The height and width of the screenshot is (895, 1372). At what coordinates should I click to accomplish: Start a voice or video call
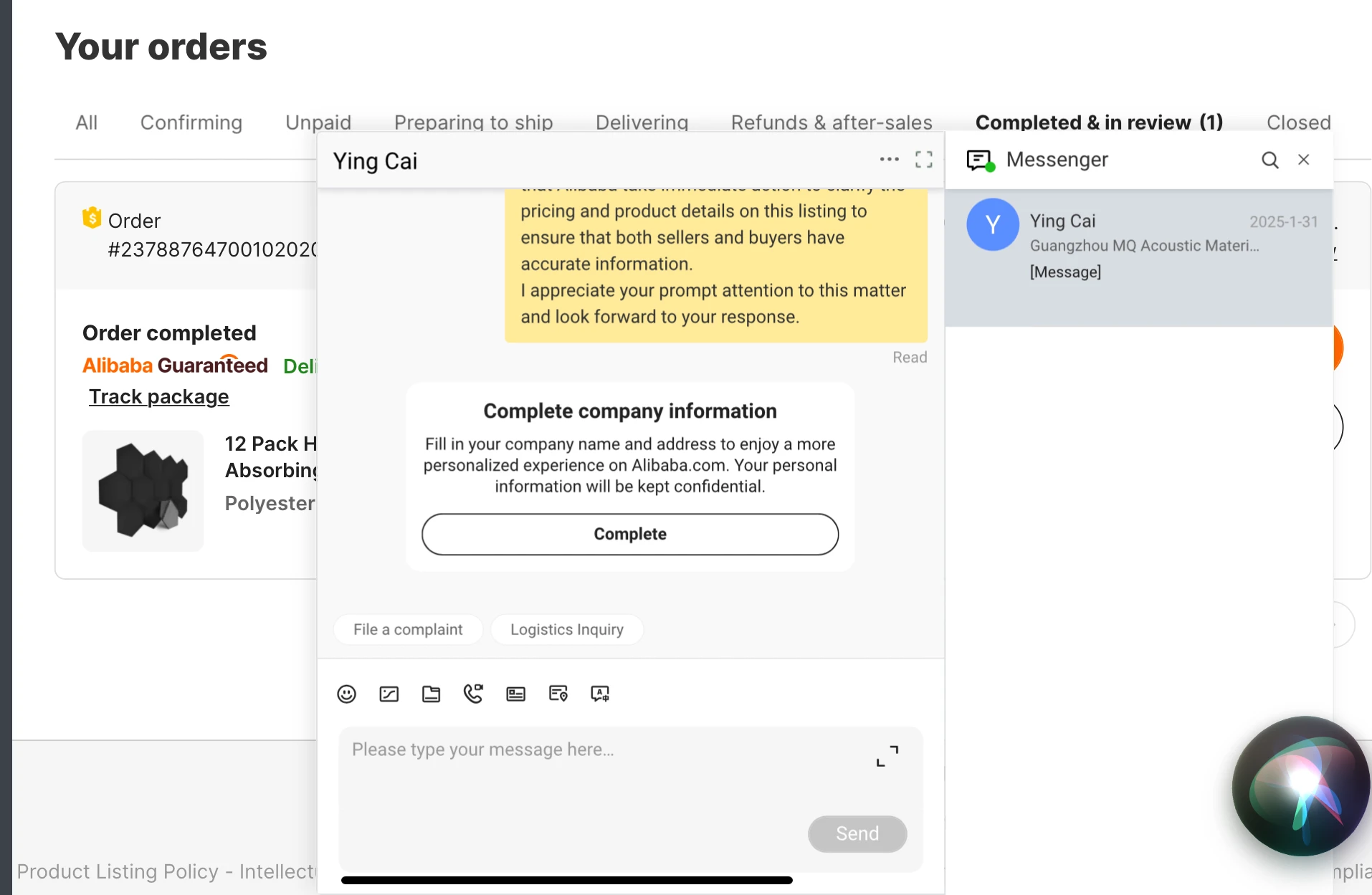pyautogui.click(x=473, y=694)
